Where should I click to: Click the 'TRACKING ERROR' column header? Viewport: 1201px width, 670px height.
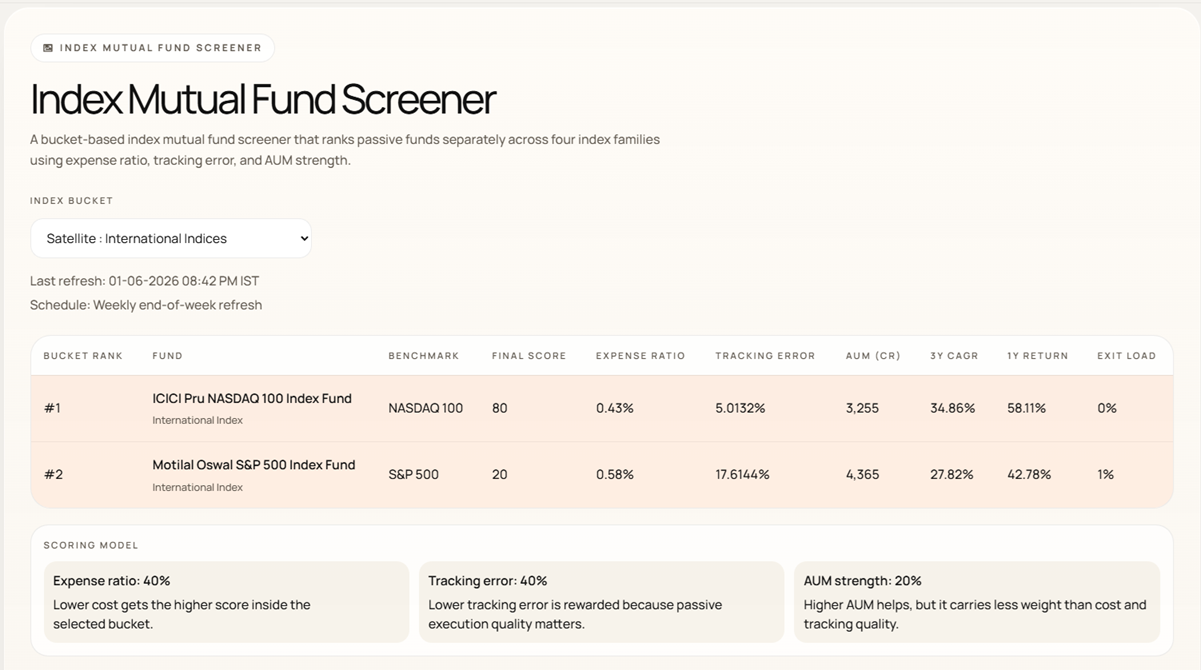(765, 356)
